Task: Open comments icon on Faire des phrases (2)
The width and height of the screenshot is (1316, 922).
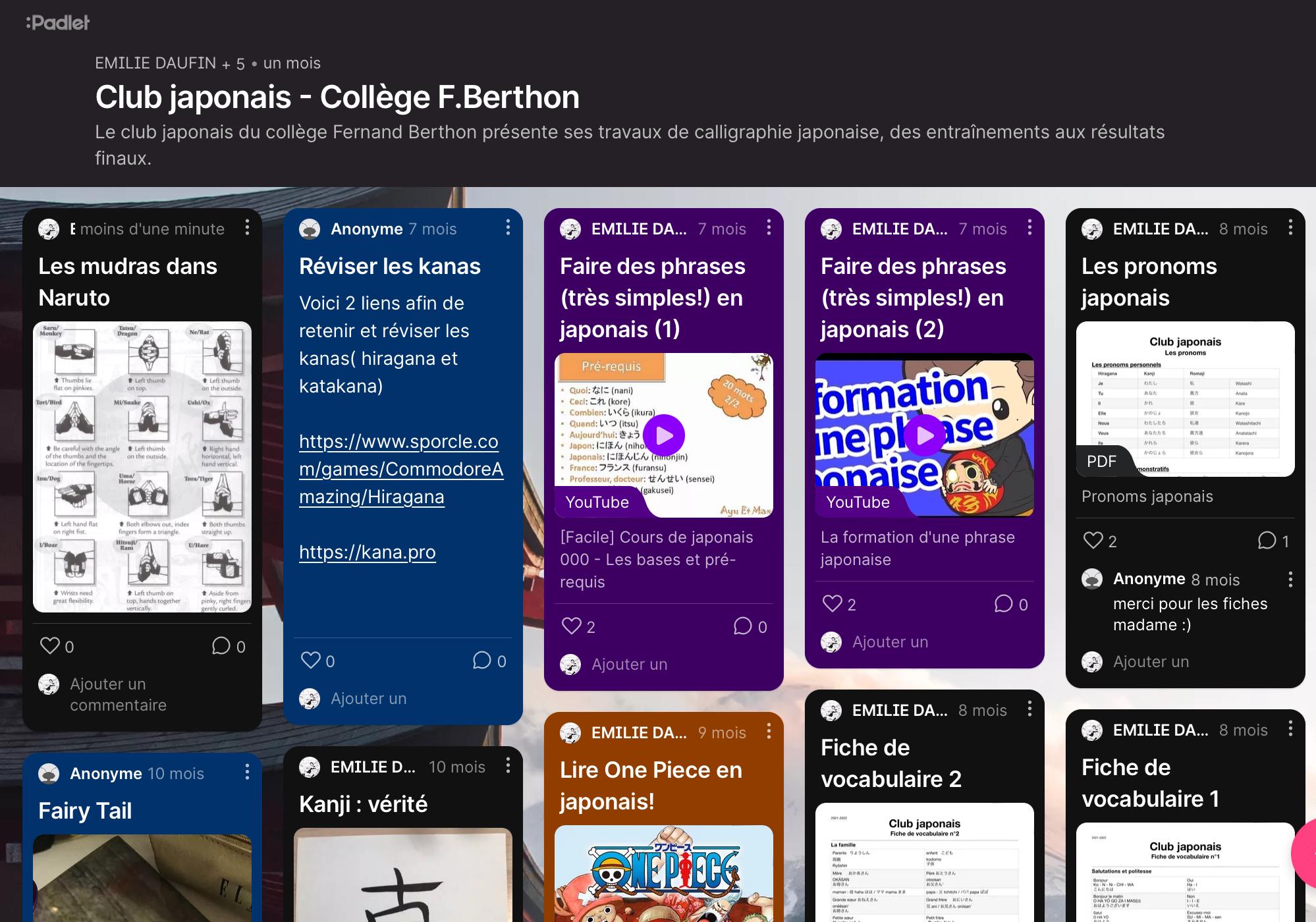Action: tap(1004, 604)
